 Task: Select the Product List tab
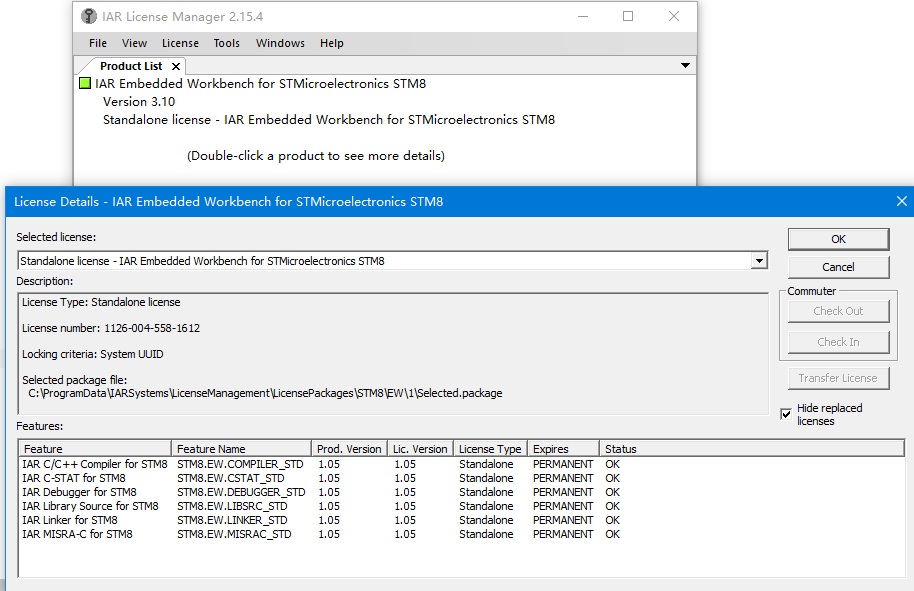(x=131, y=66)
